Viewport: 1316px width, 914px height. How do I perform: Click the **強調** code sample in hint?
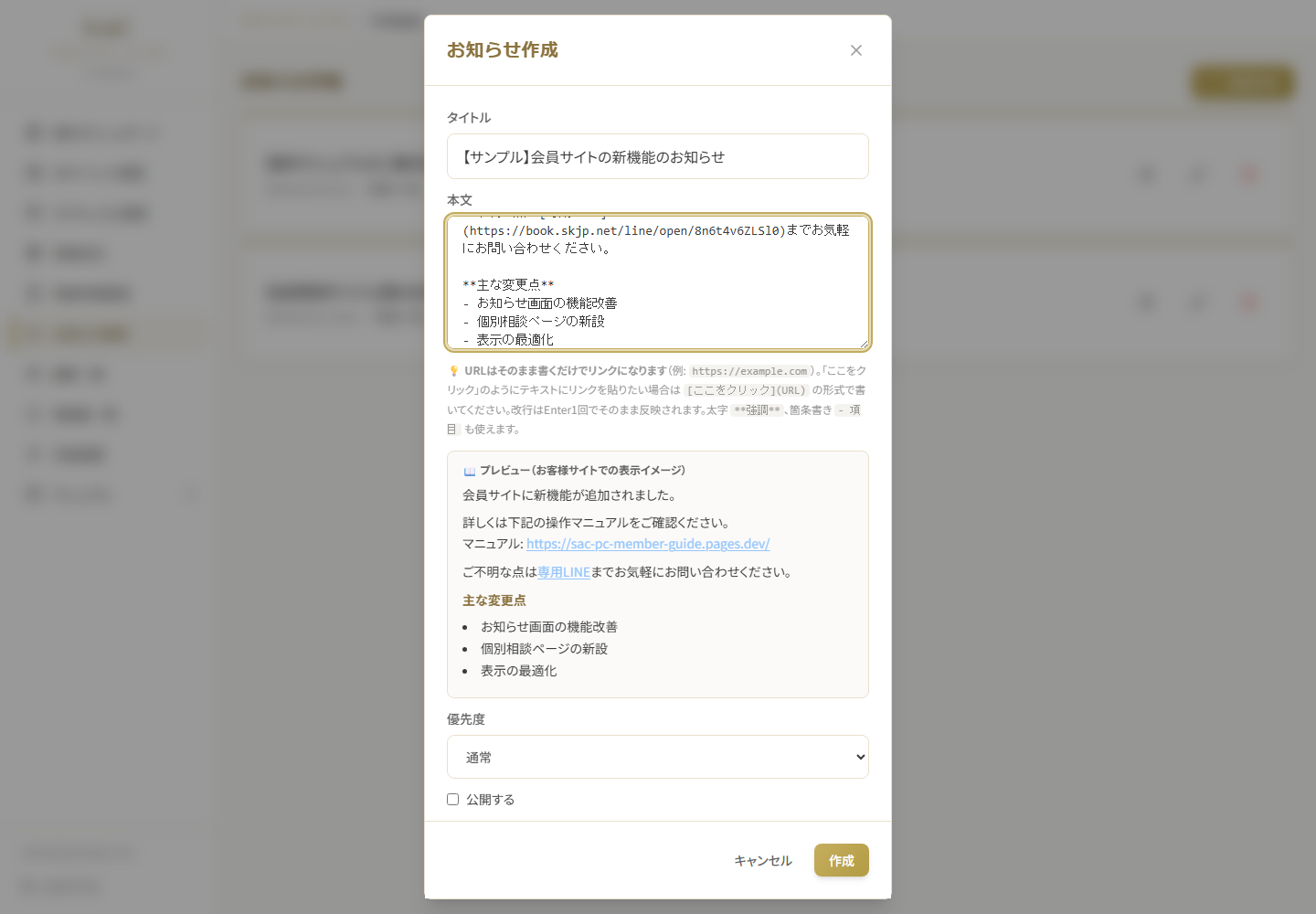[x=758, y=410]
